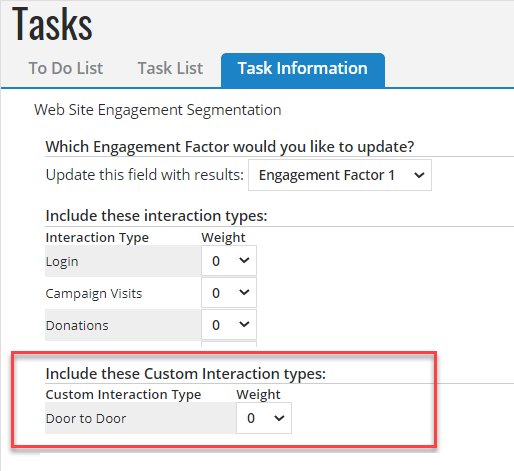Open the Door to Door weight dropdown

tap(264, 418)
